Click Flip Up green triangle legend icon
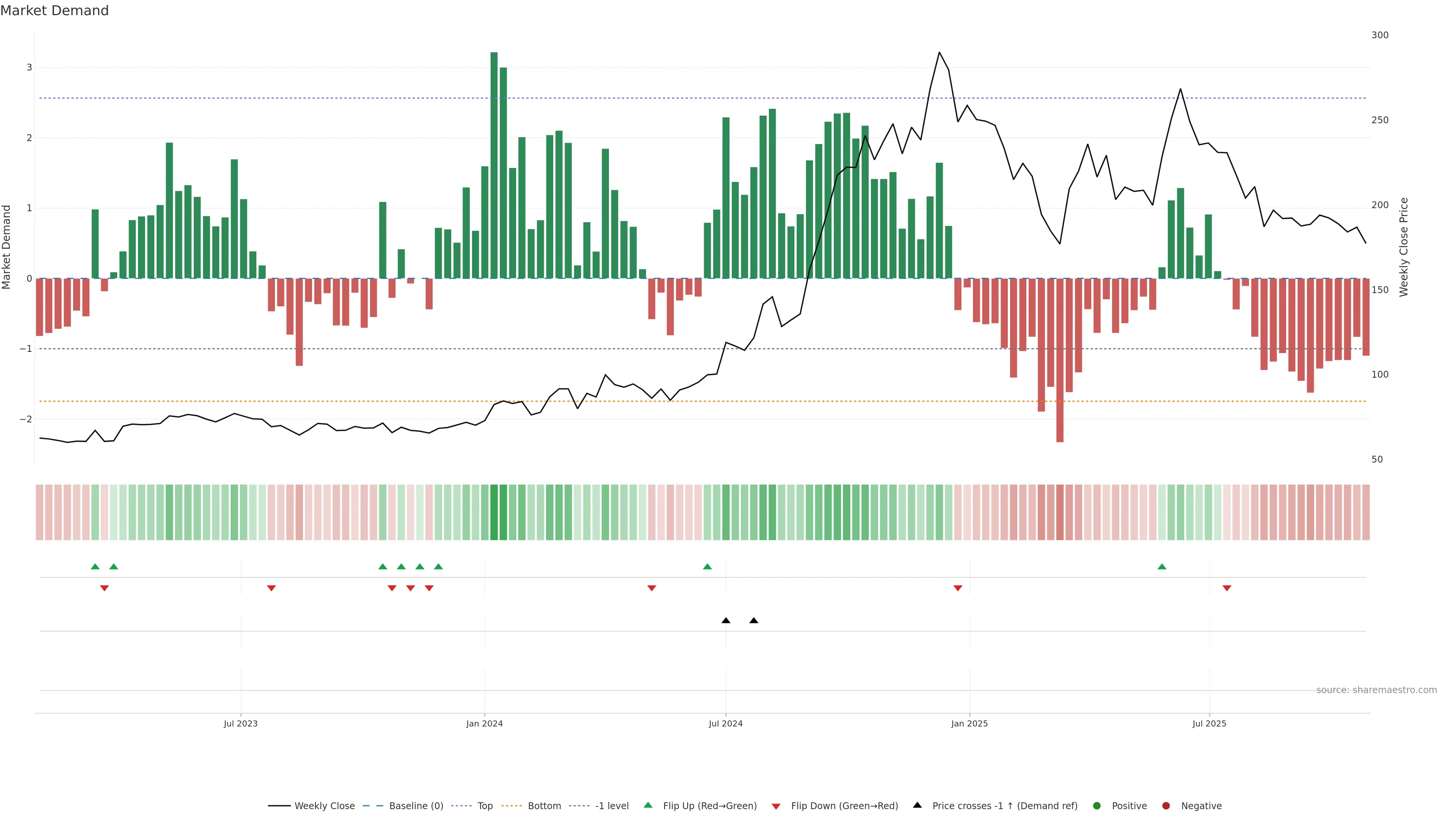The image size is (1456, 819). click(648, 805)
